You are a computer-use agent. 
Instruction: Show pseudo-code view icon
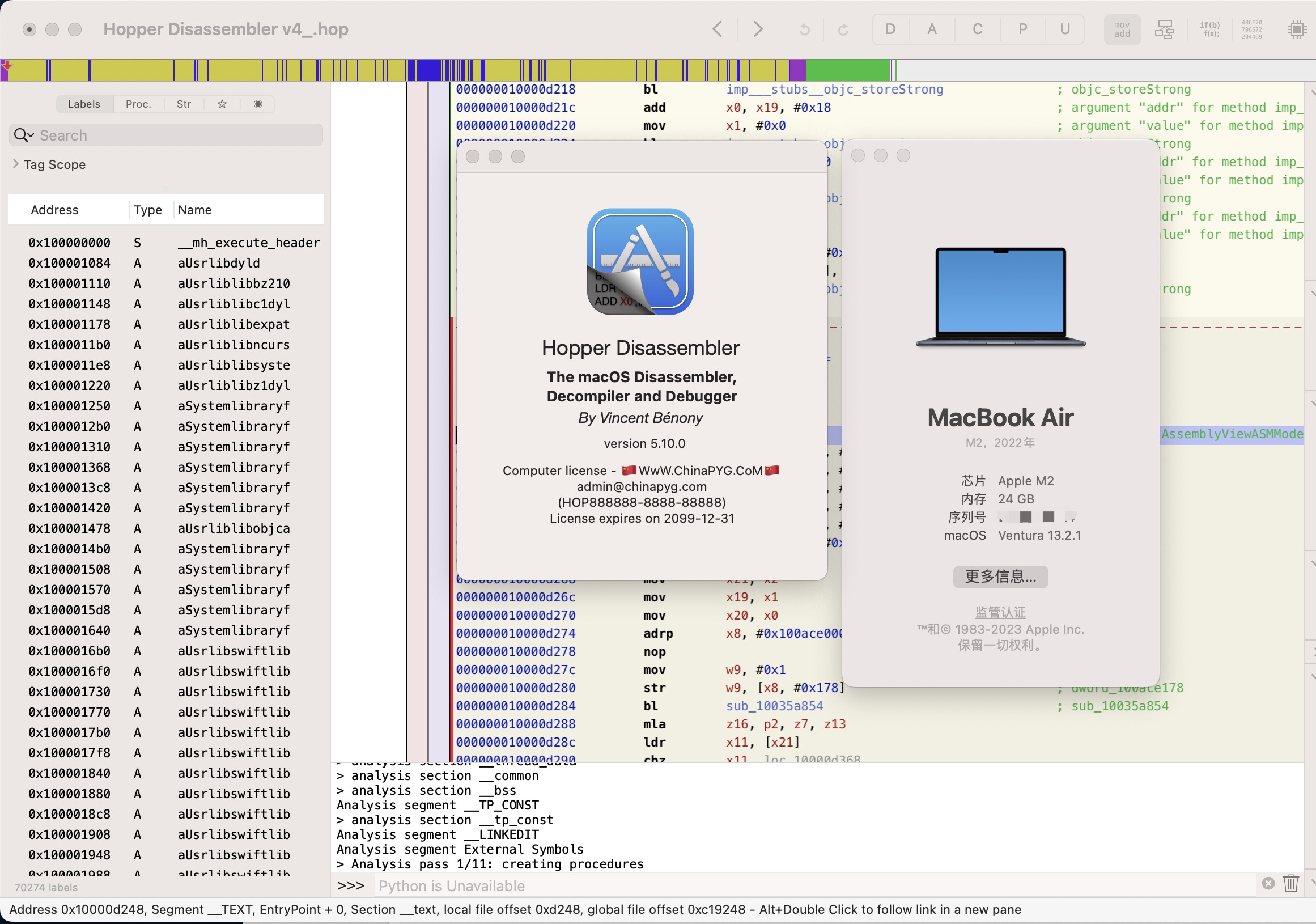pos(1209,29)
